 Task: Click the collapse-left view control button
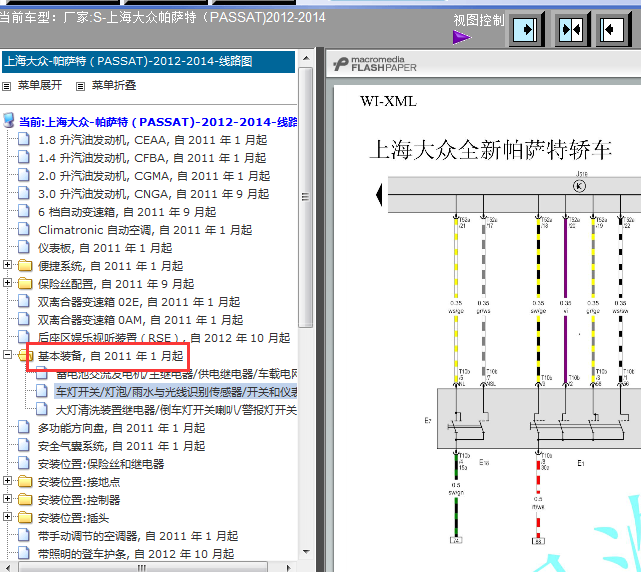(x=612, y=29)
